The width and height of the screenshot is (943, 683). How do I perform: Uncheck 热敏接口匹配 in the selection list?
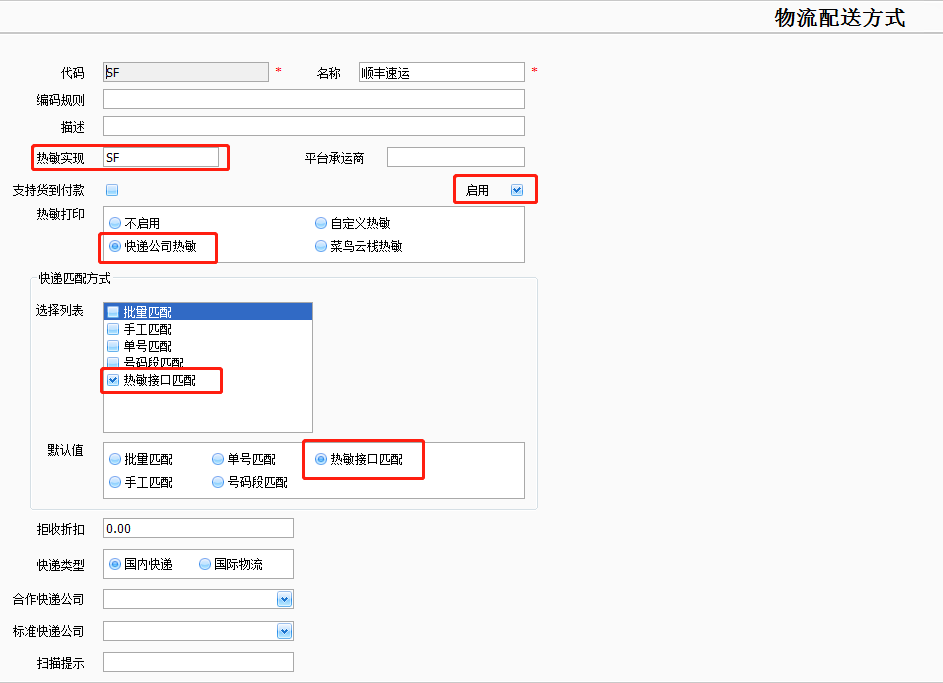[112, 380]
